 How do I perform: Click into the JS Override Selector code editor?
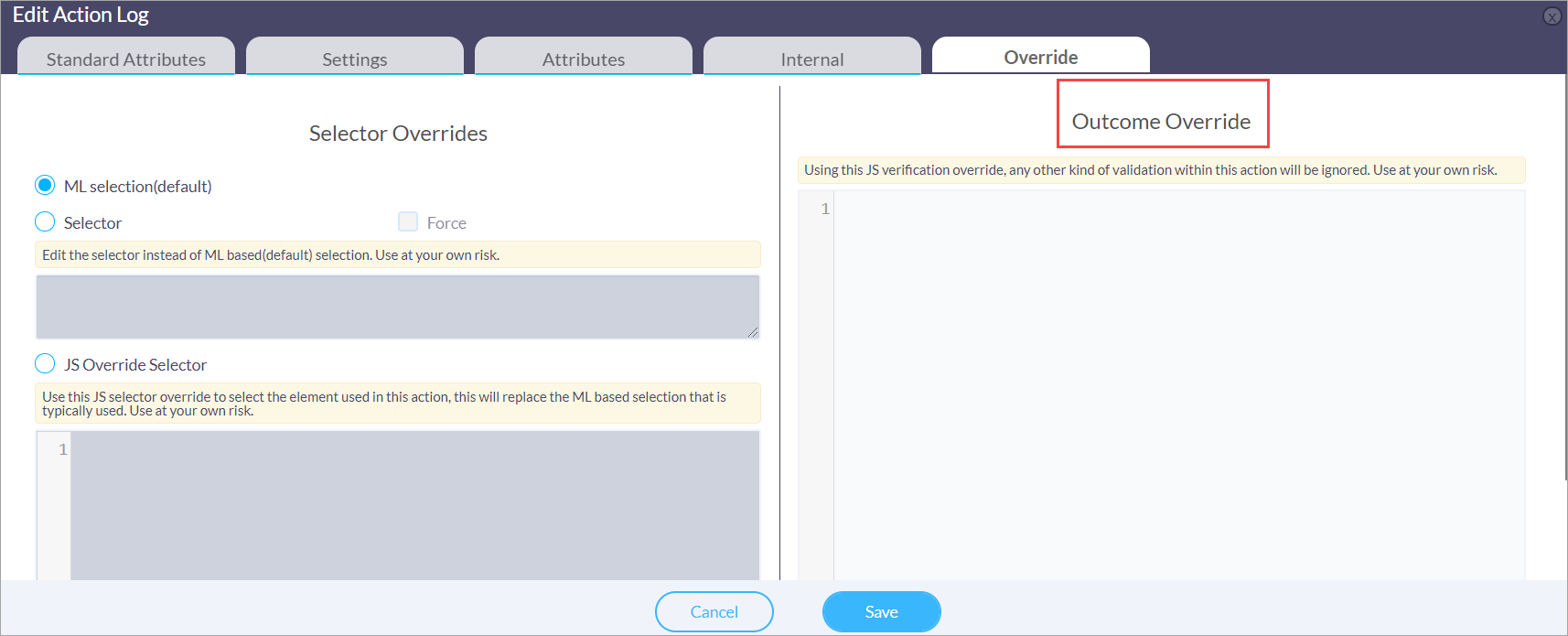tap(415, 505)
